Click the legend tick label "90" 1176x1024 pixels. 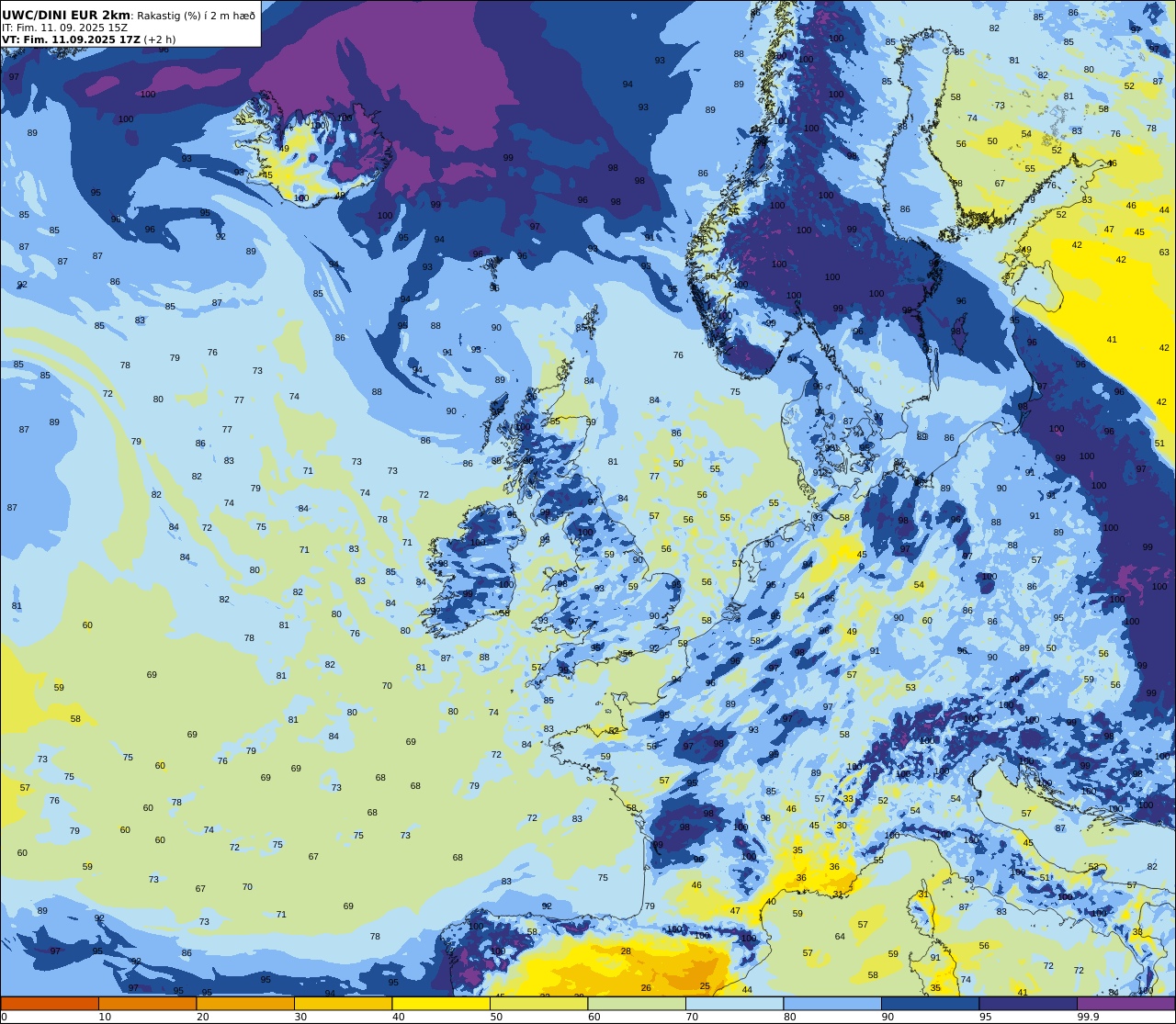click(x=888, y=1017)
